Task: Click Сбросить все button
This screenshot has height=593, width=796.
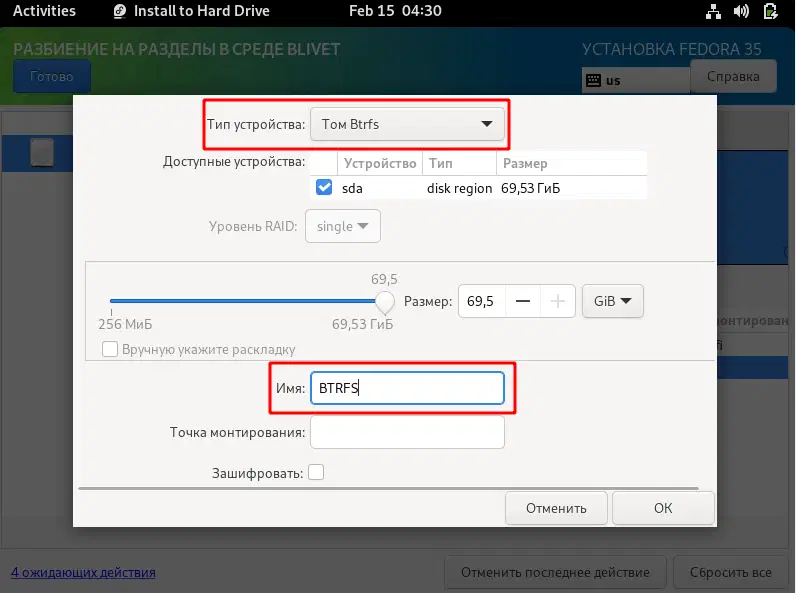Action: (731, 572)
